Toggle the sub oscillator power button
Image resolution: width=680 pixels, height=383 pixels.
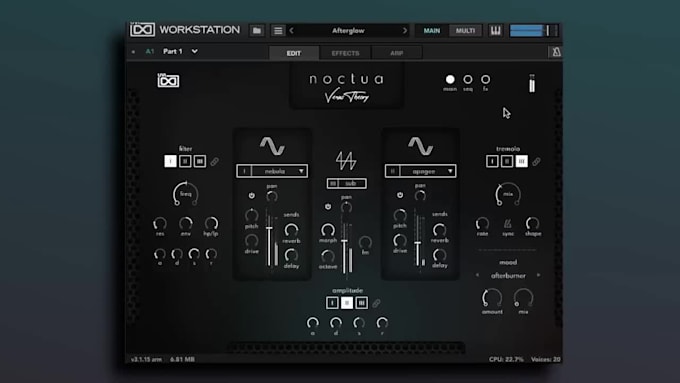pos(328,206)
